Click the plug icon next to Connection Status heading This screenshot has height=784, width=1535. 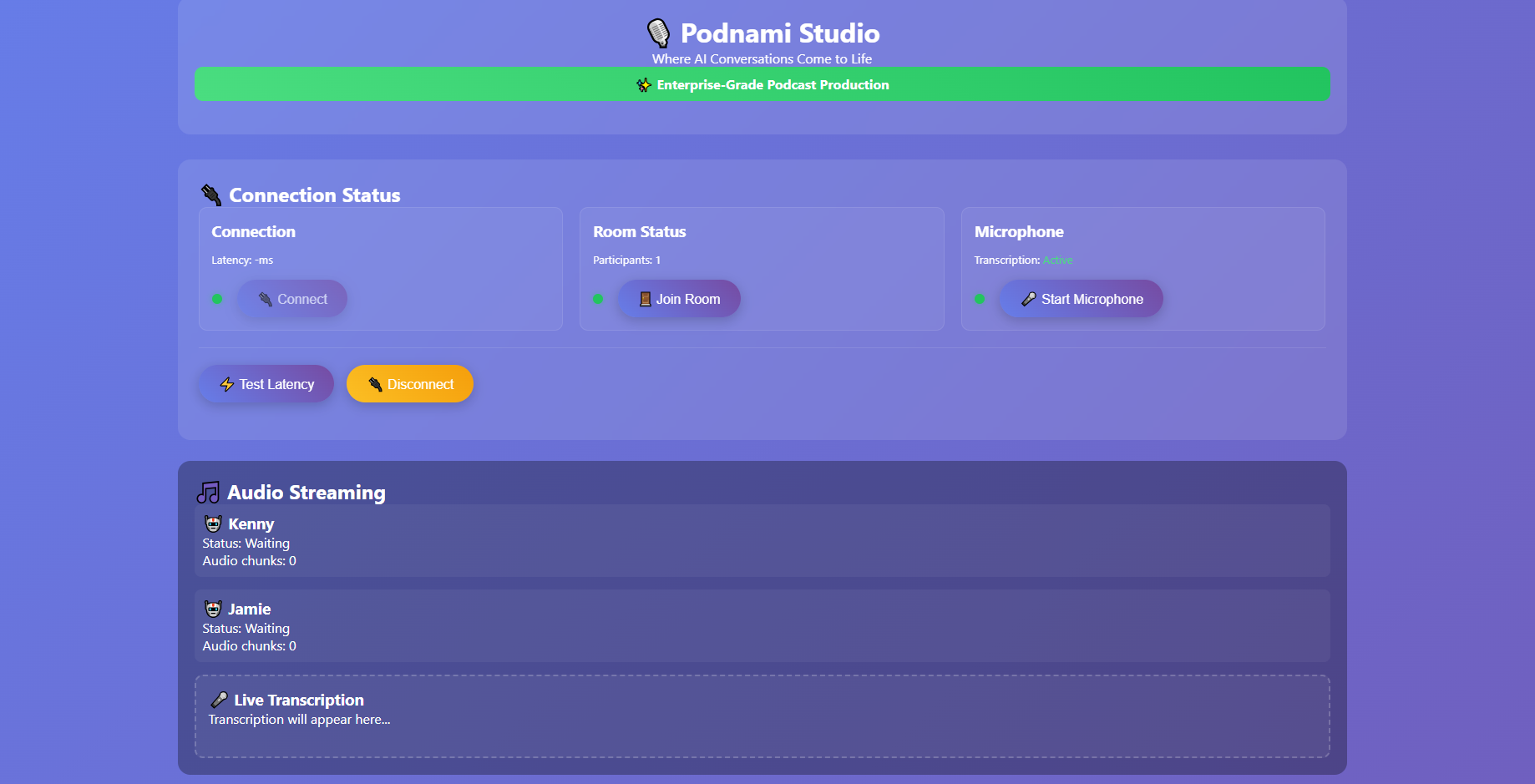[210, 194]
